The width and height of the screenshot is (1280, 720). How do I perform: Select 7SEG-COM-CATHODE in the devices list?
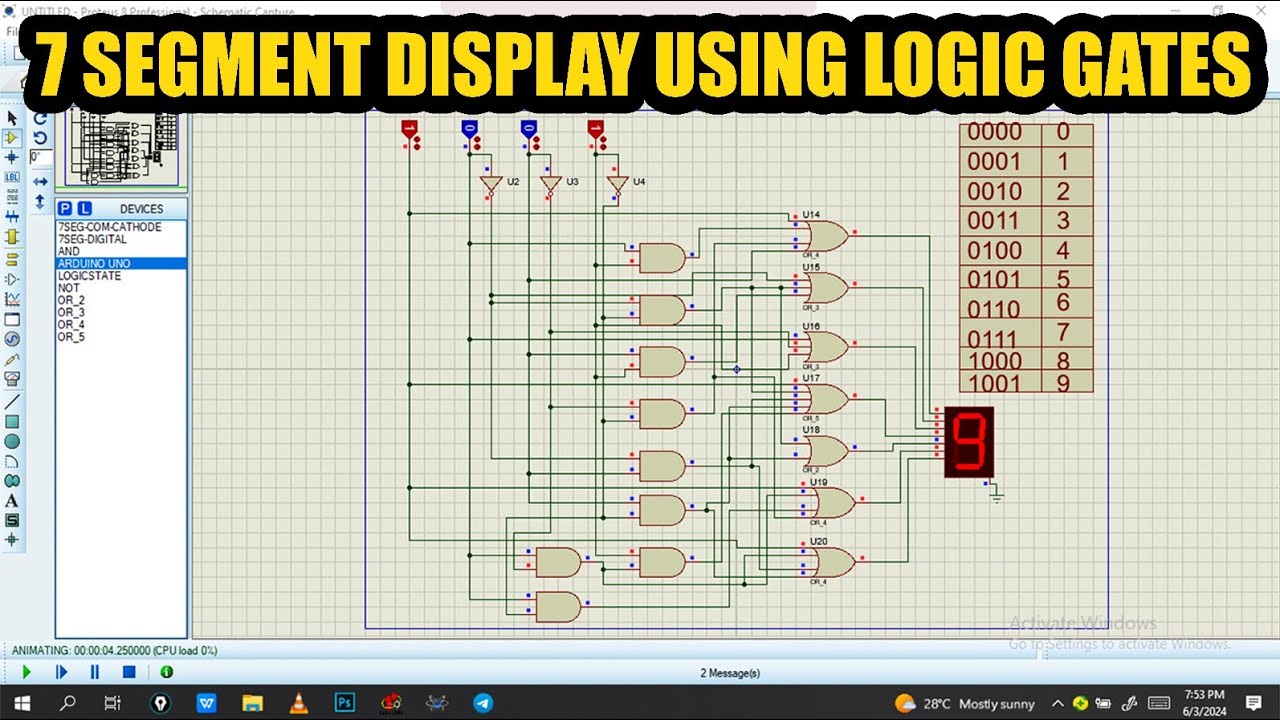click(x=120, y=228)
